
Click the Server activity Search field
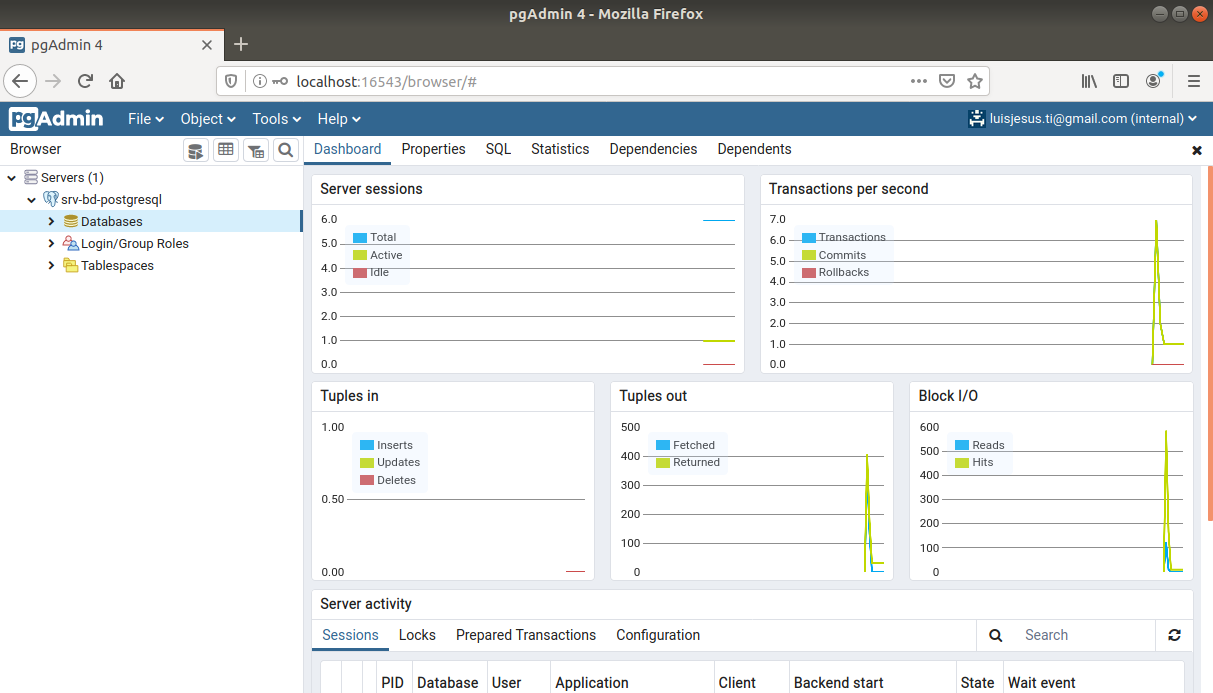(1084, 635)
